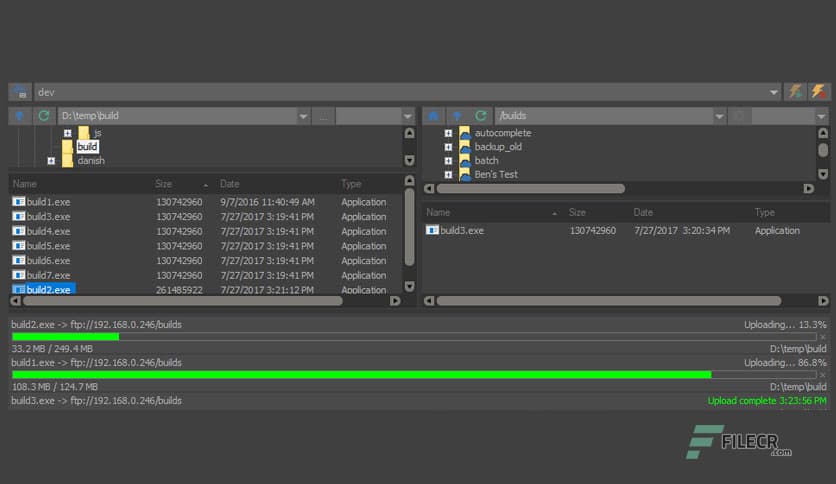The height and width of the screenshot is (484, 836).
Task: Select the js folder in local tree
Action: [x=98, y=133]
